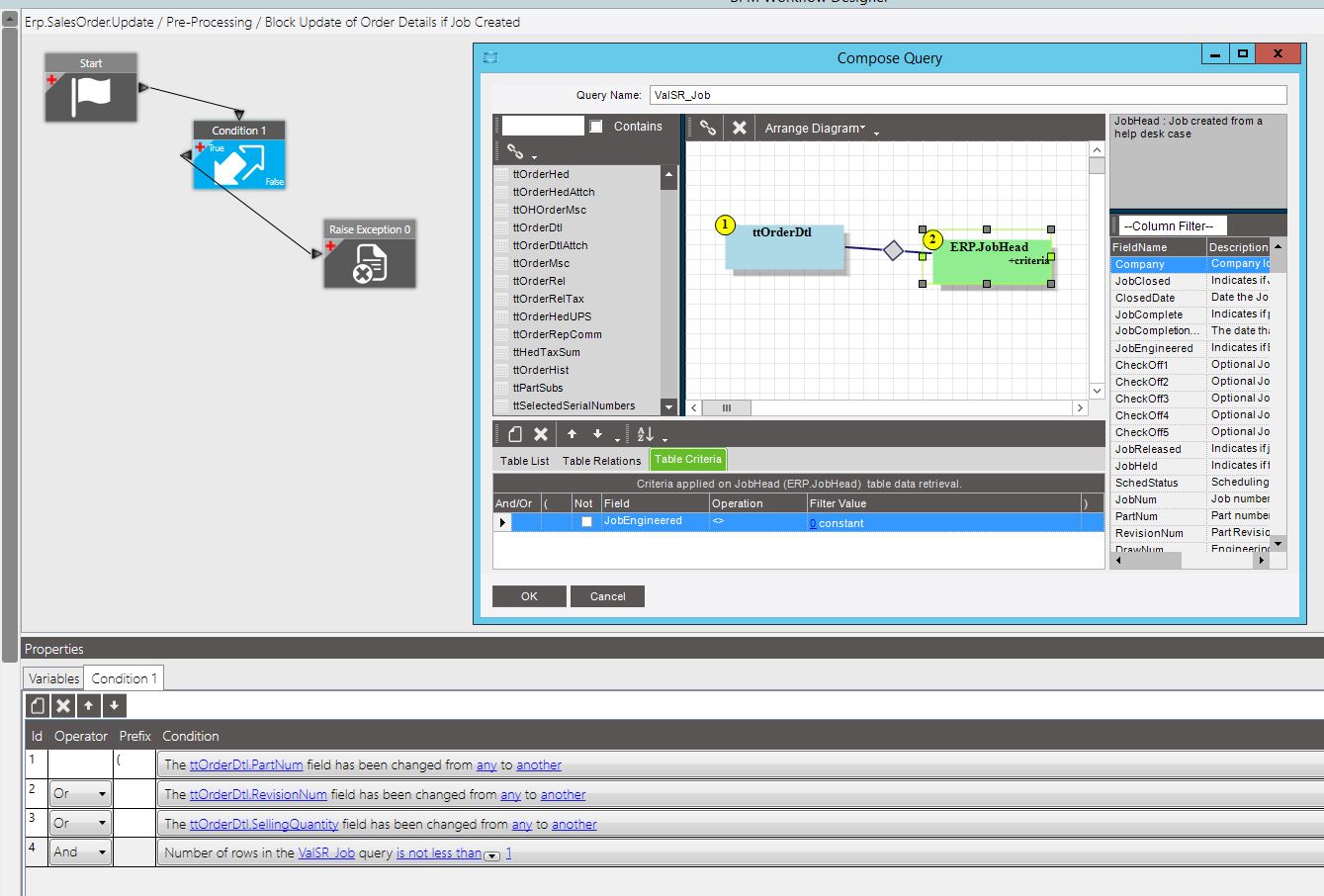Click the OK button
The image size is (1324, 896).
click(530, 596)
